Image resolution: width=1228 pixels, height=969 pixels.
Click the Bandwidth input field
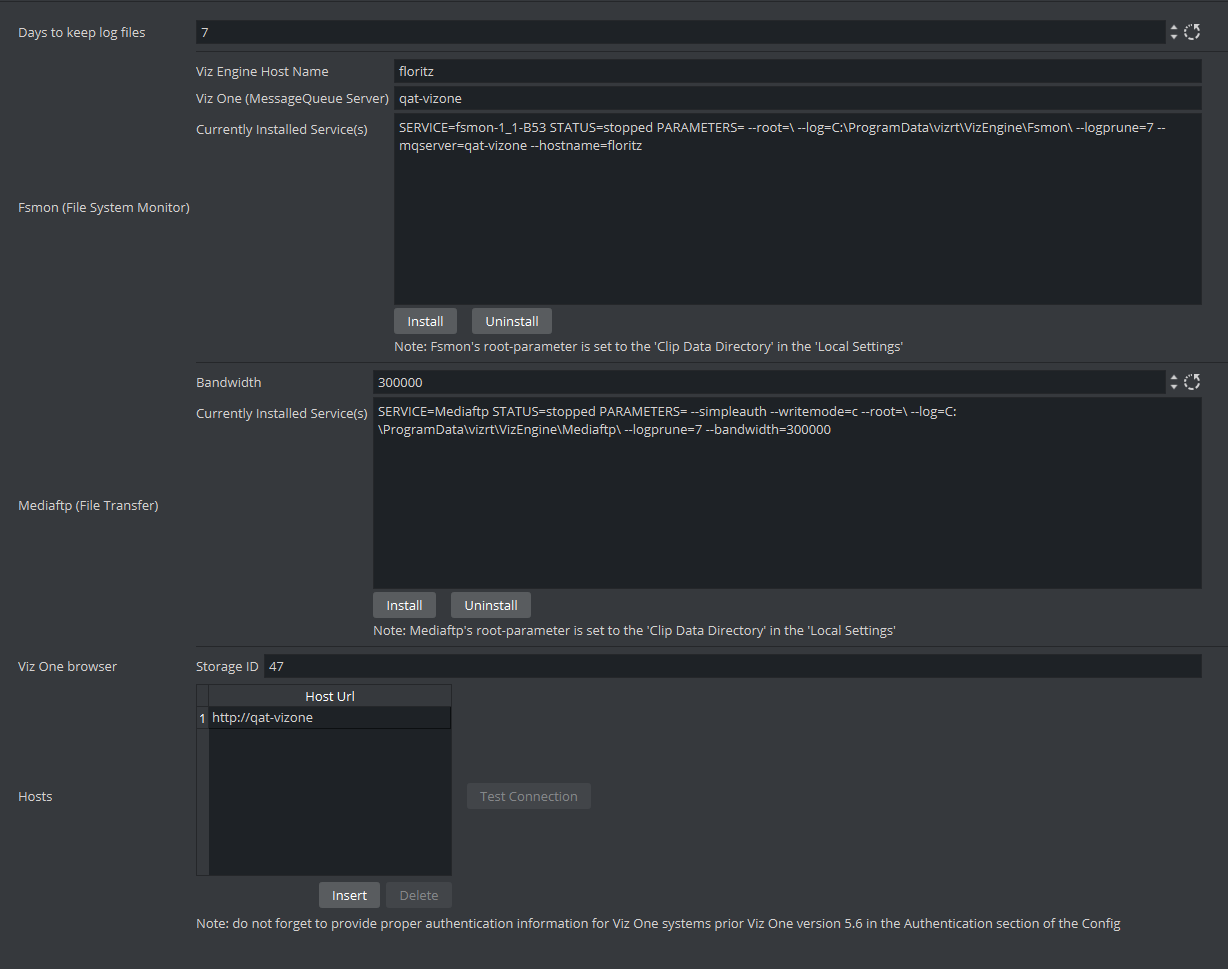pyautogui.click(x=768, y=382)
